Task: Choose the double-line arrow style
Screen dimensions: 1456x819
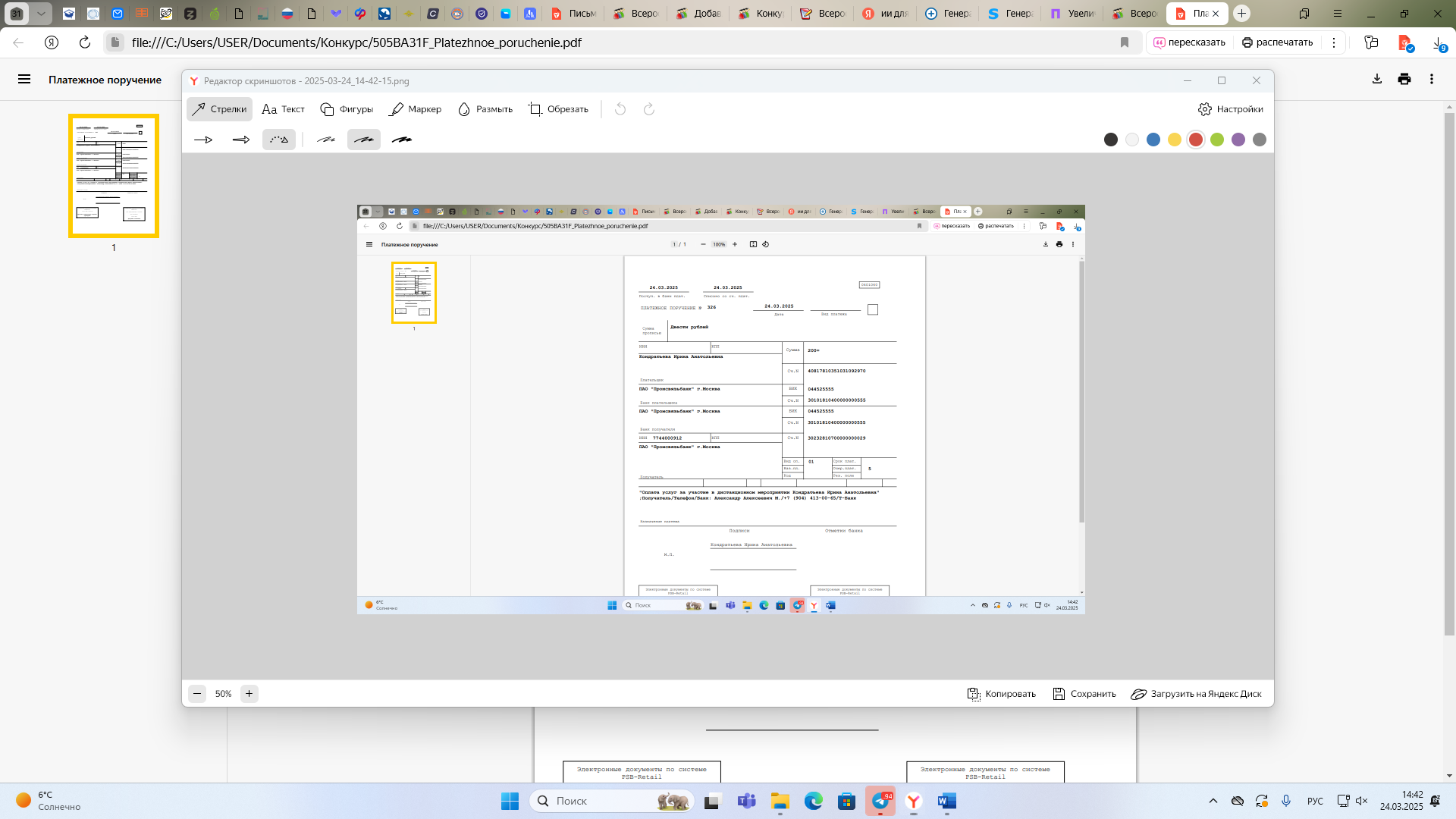Action: [241, 140]
